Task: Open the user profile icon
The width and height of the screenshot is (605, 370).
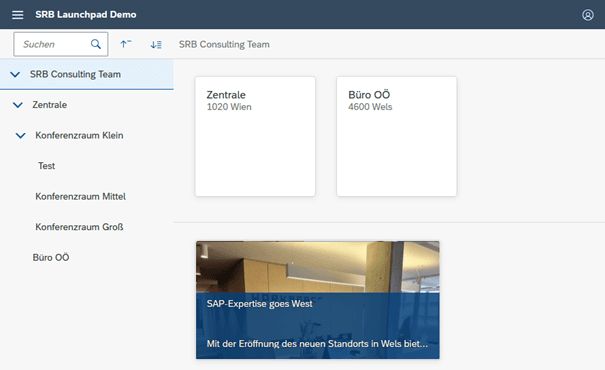Action: point(588,15)
